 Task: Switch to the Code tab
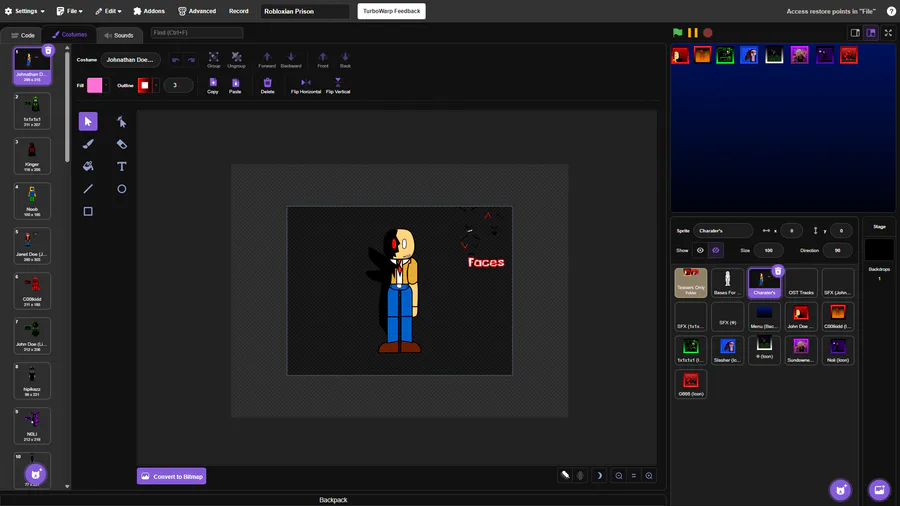23,35
